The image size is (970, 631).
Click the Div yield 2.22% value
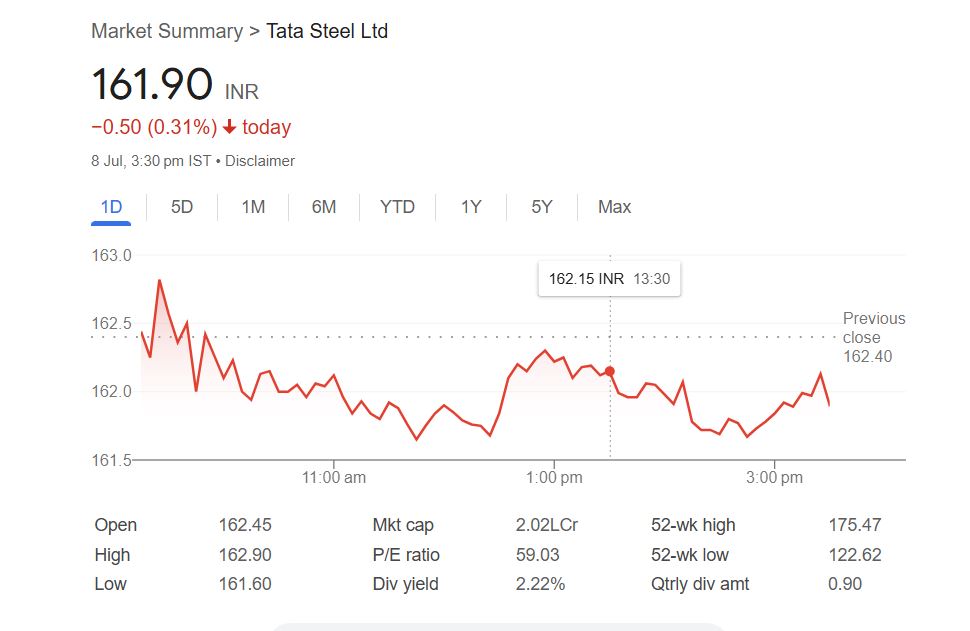click(540, 584)
